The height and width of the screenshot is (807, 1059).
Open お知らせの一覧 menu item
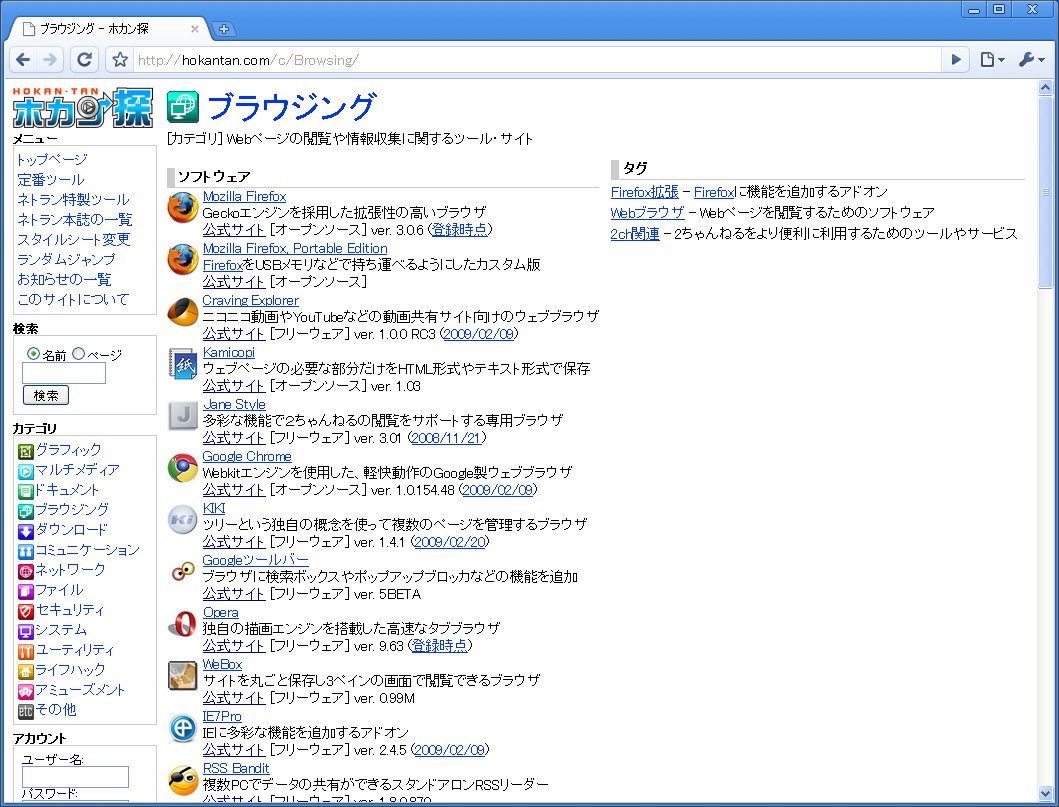coord(64,279)
